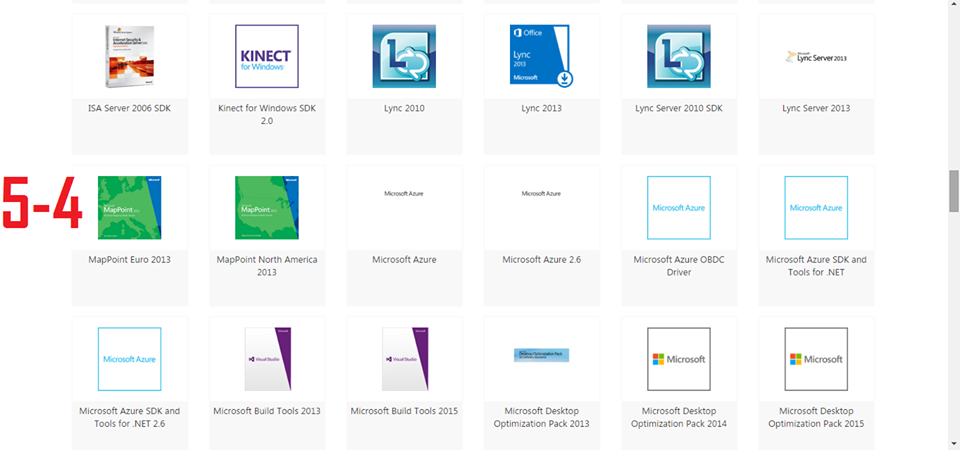960x450 pixels.
Task: Open the Azure SDK Tools .NET 2.6 logo
Action: click(129, 359)
